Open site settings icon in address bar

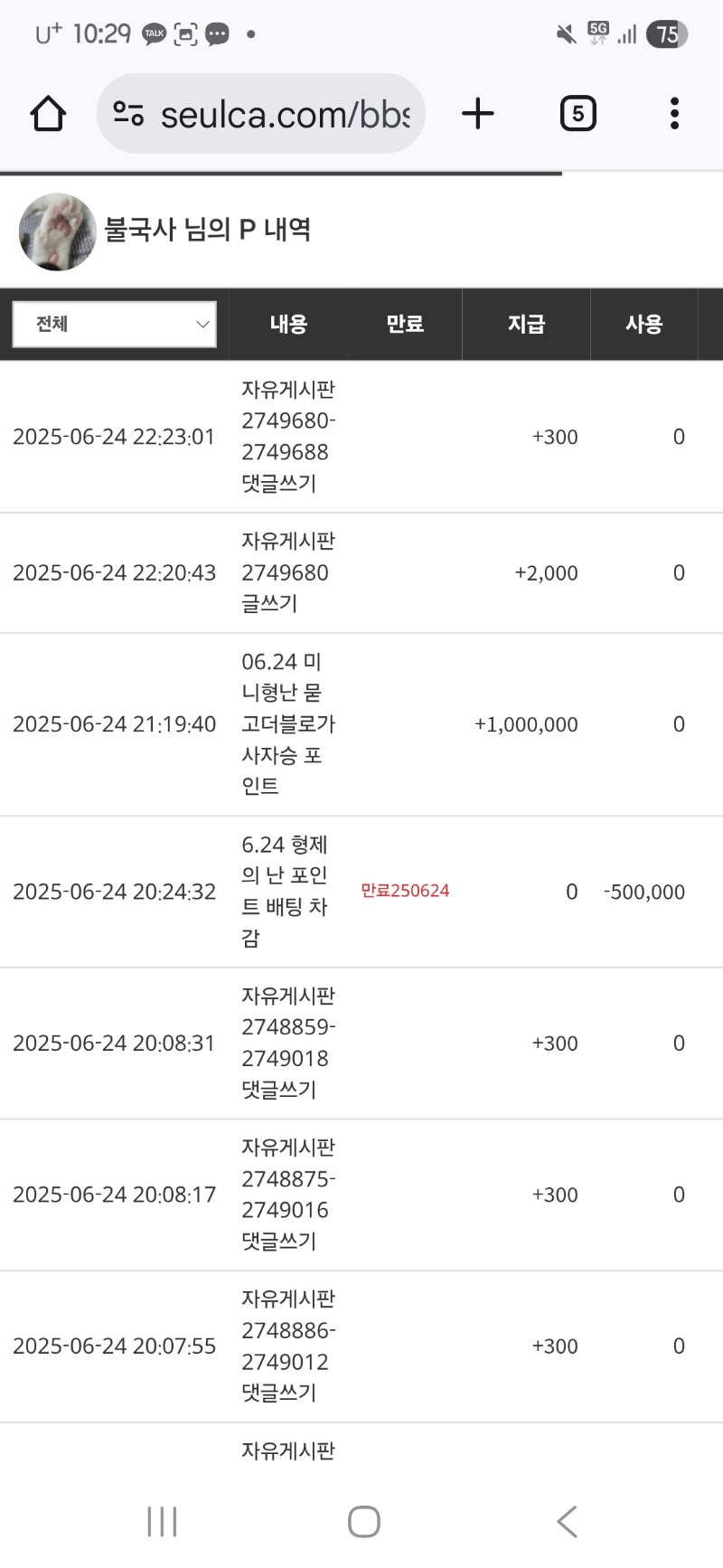click(128, 114)
